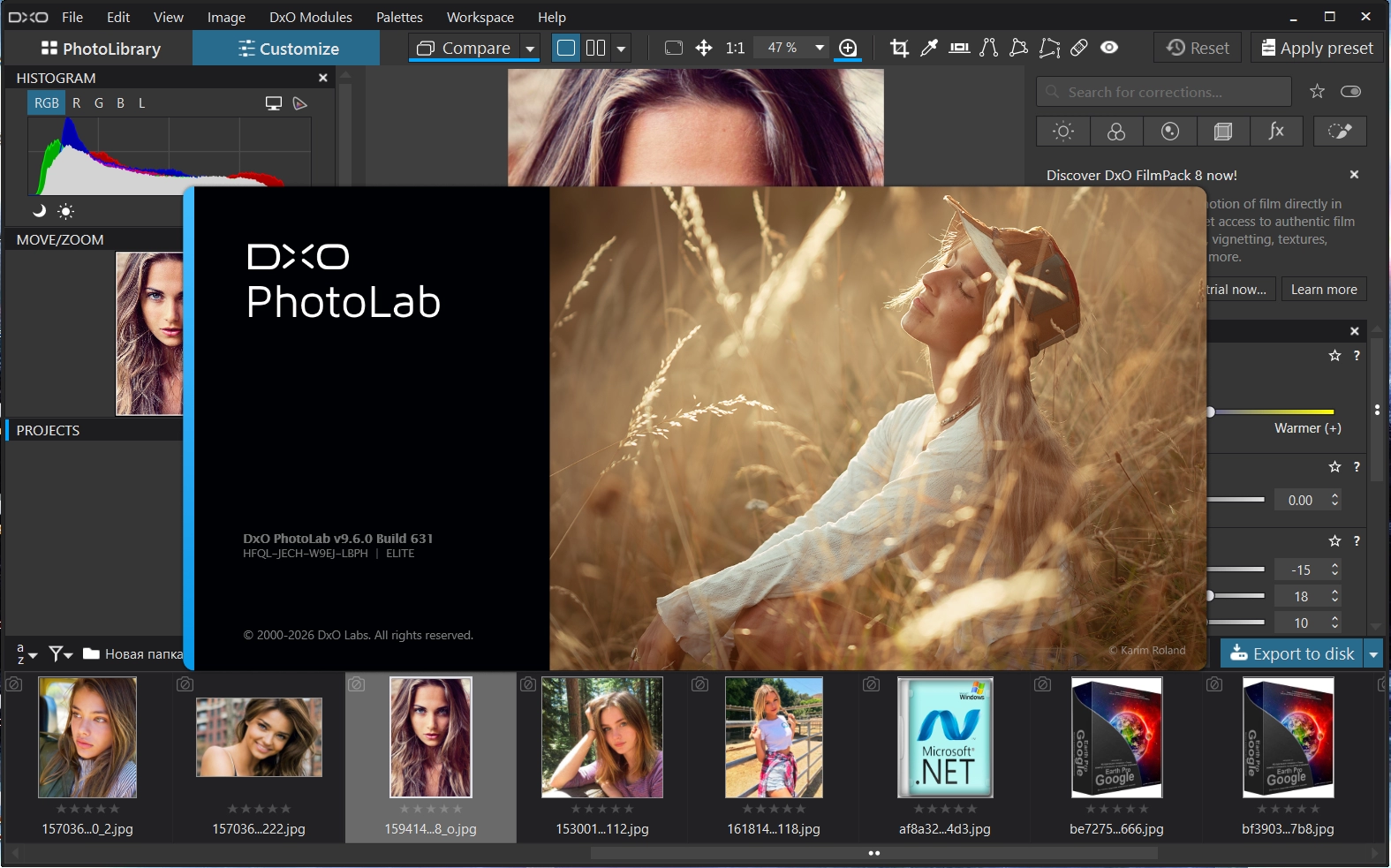Open Local Adjustments brush palette
Image resolution: width=1391 pixels, height=868 pixels.
(1340, 132)
